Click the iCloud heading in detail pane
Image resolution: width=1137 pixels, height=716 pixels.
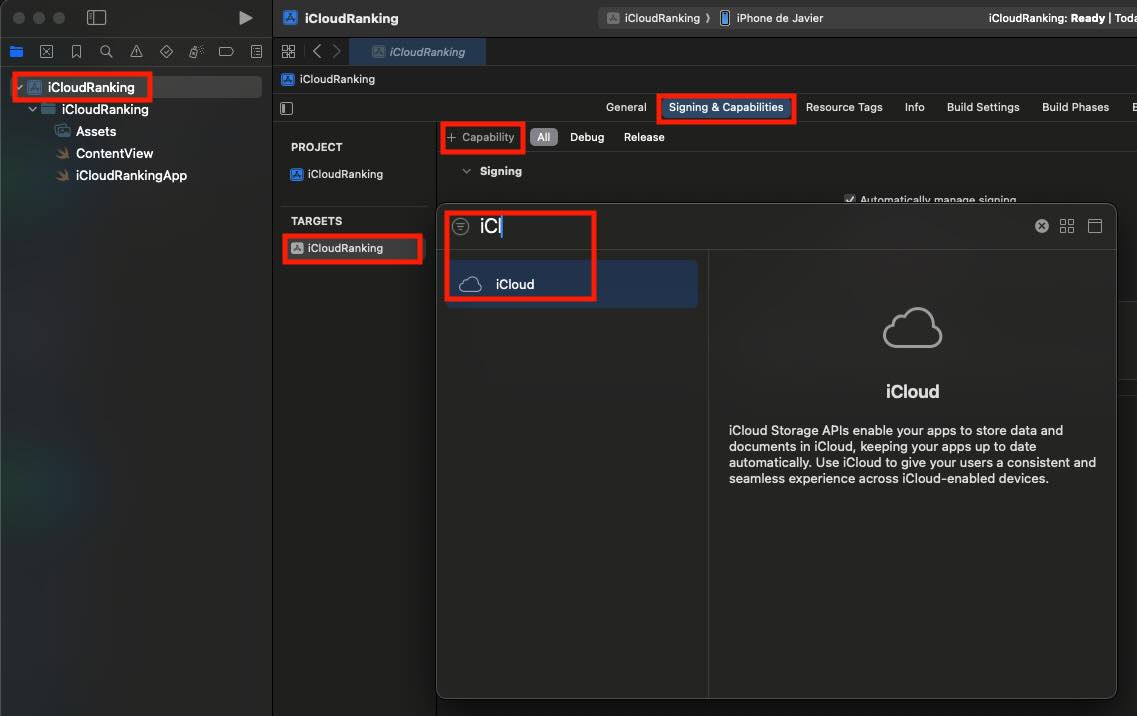click(912, 392)
